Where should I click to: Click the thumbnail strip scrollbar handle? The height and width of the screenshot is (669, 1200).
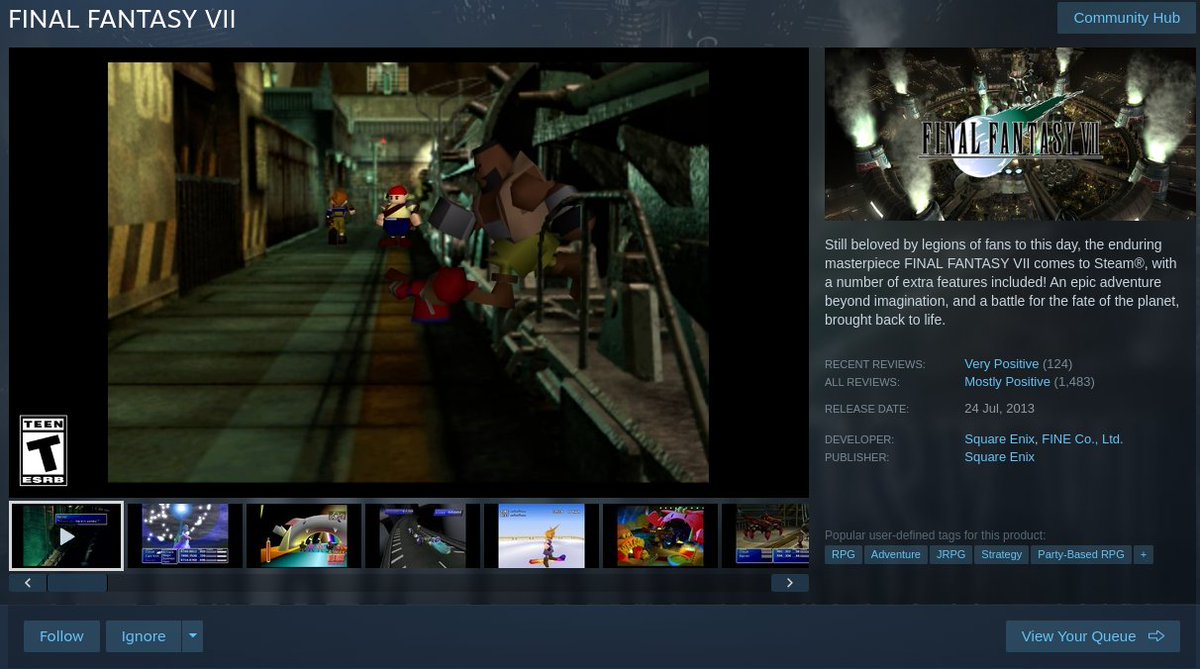tap(77, 582)
